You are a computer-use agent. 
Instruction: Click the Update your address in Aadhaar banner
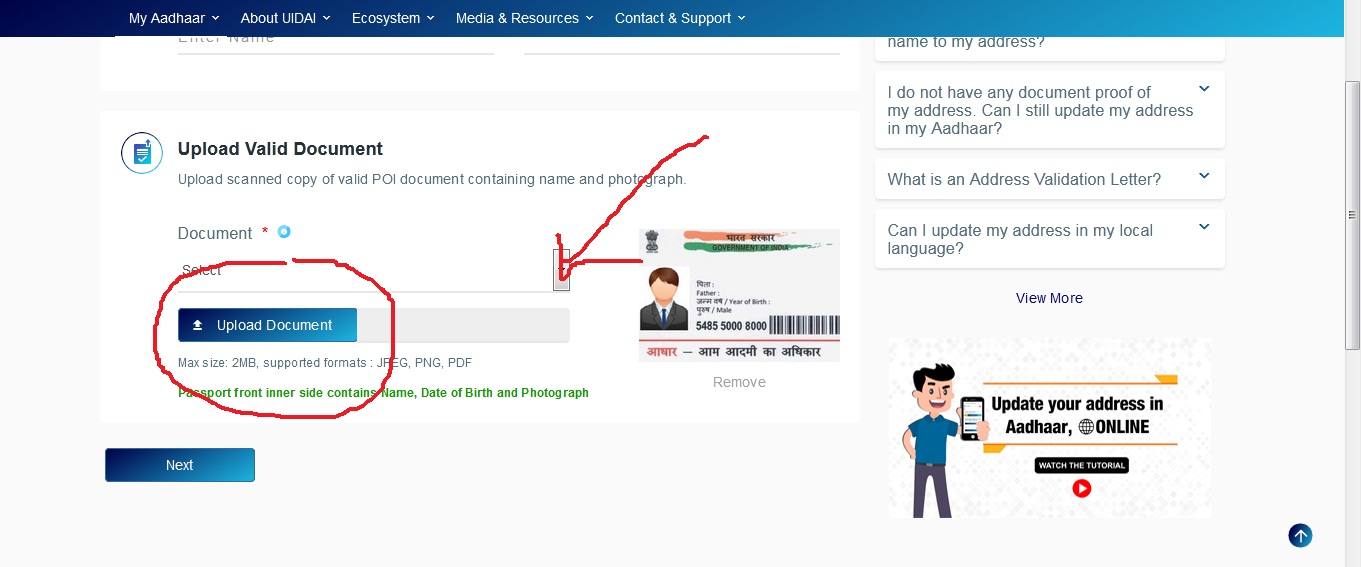[x=1049, y=428]
